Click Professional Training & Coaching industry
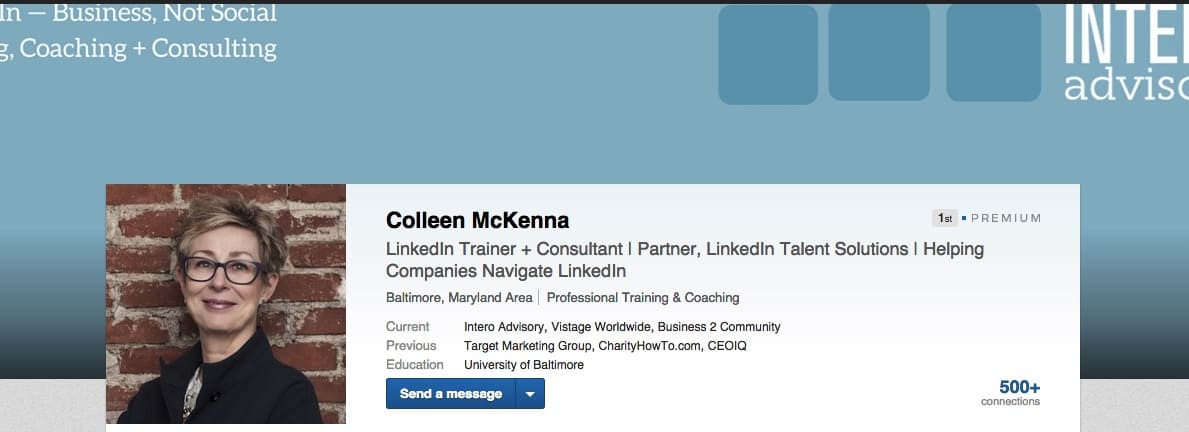The width and height of the screenshot is (1189, 432). pyautogui.click(x=643, y=298)
